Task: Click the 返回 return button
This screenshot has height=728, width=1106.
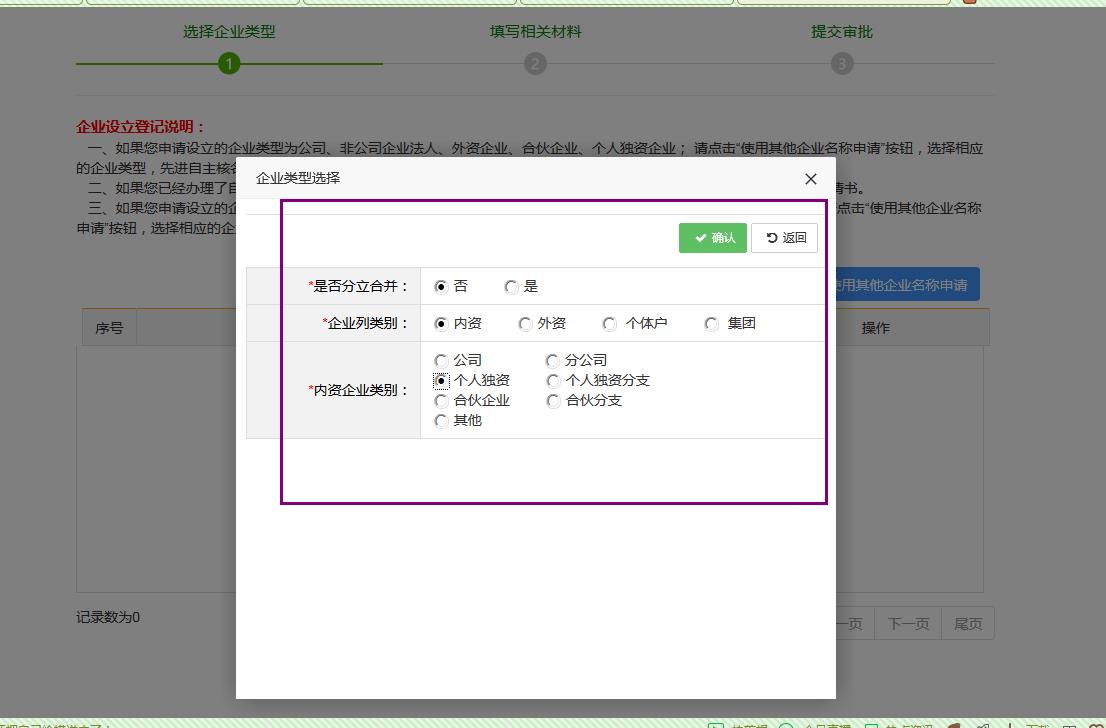Action: click(785, 238)
